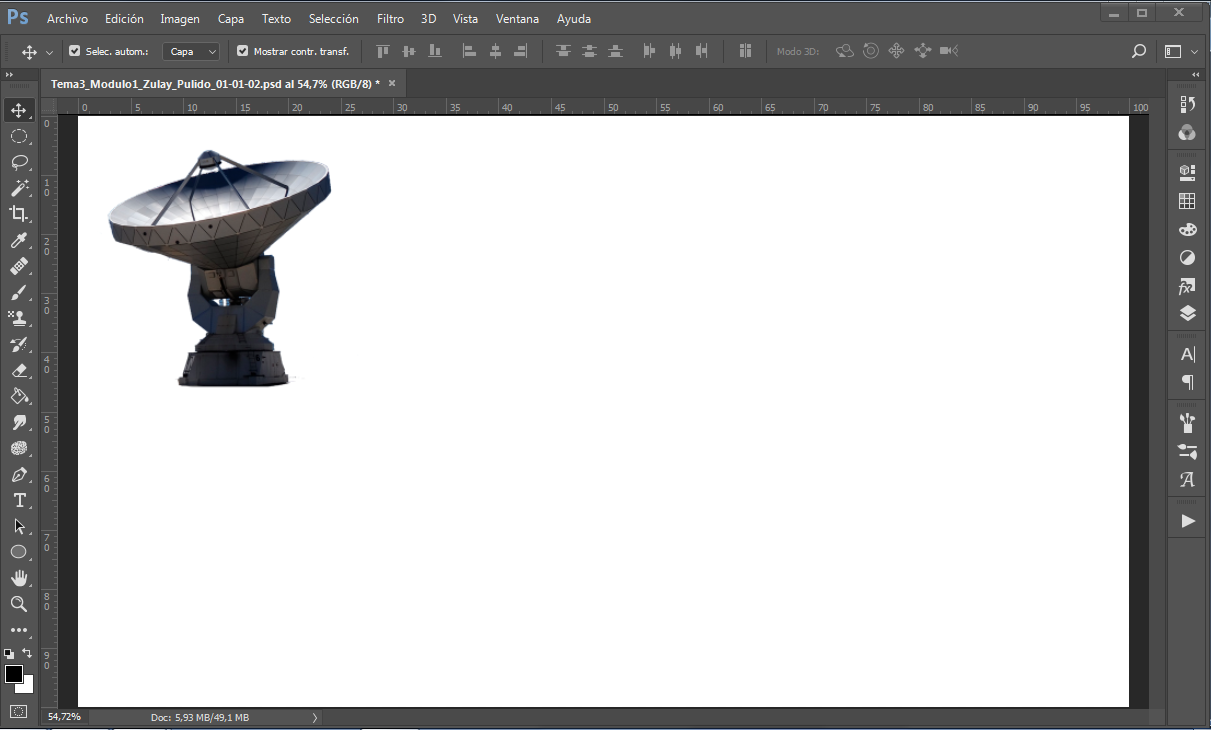Select the Zoom magnifier tool
Image resolution: width=1211 pixels, height=730 pixels.
[x=19, y=604]
